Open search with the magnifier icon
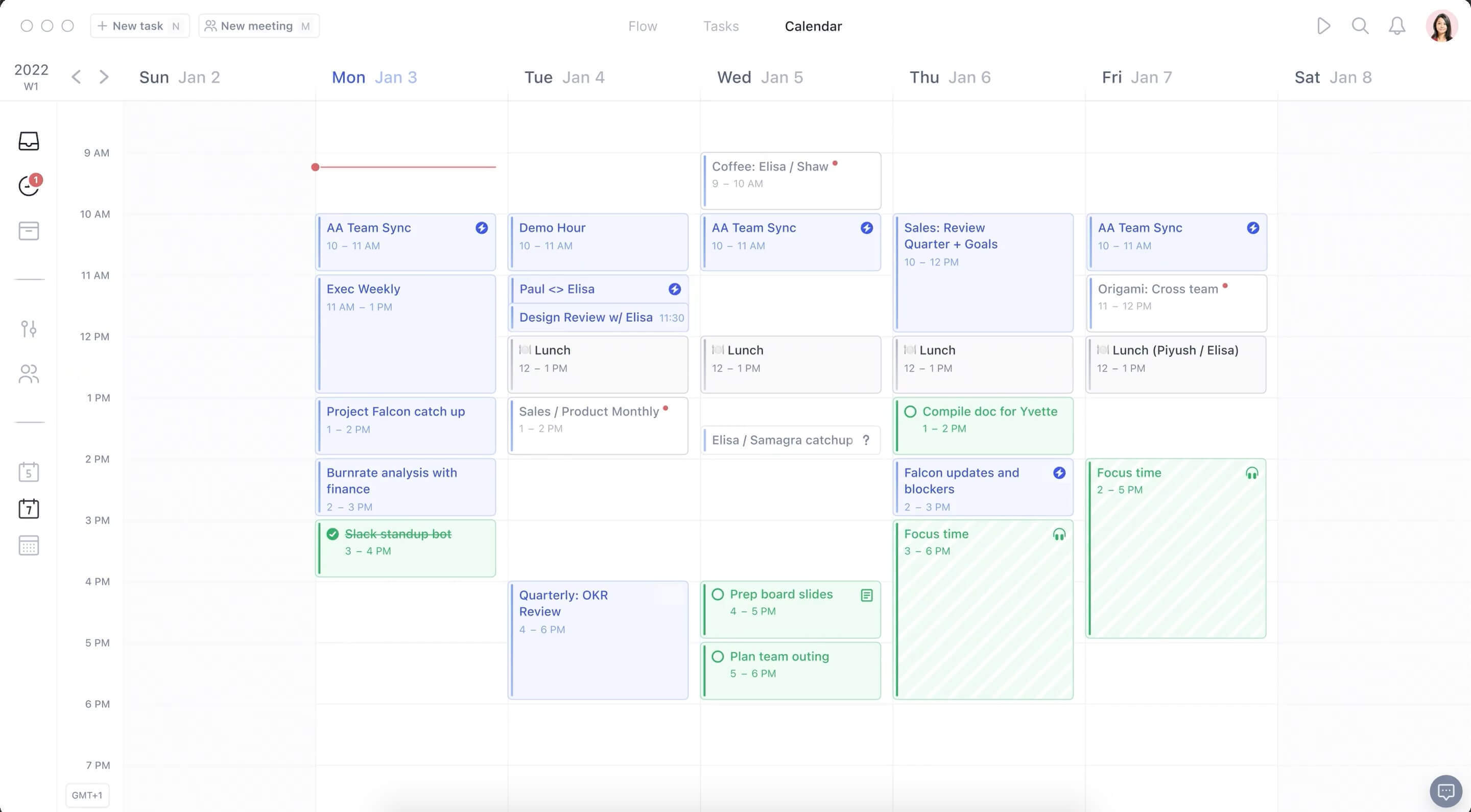 click(1360, 26)
